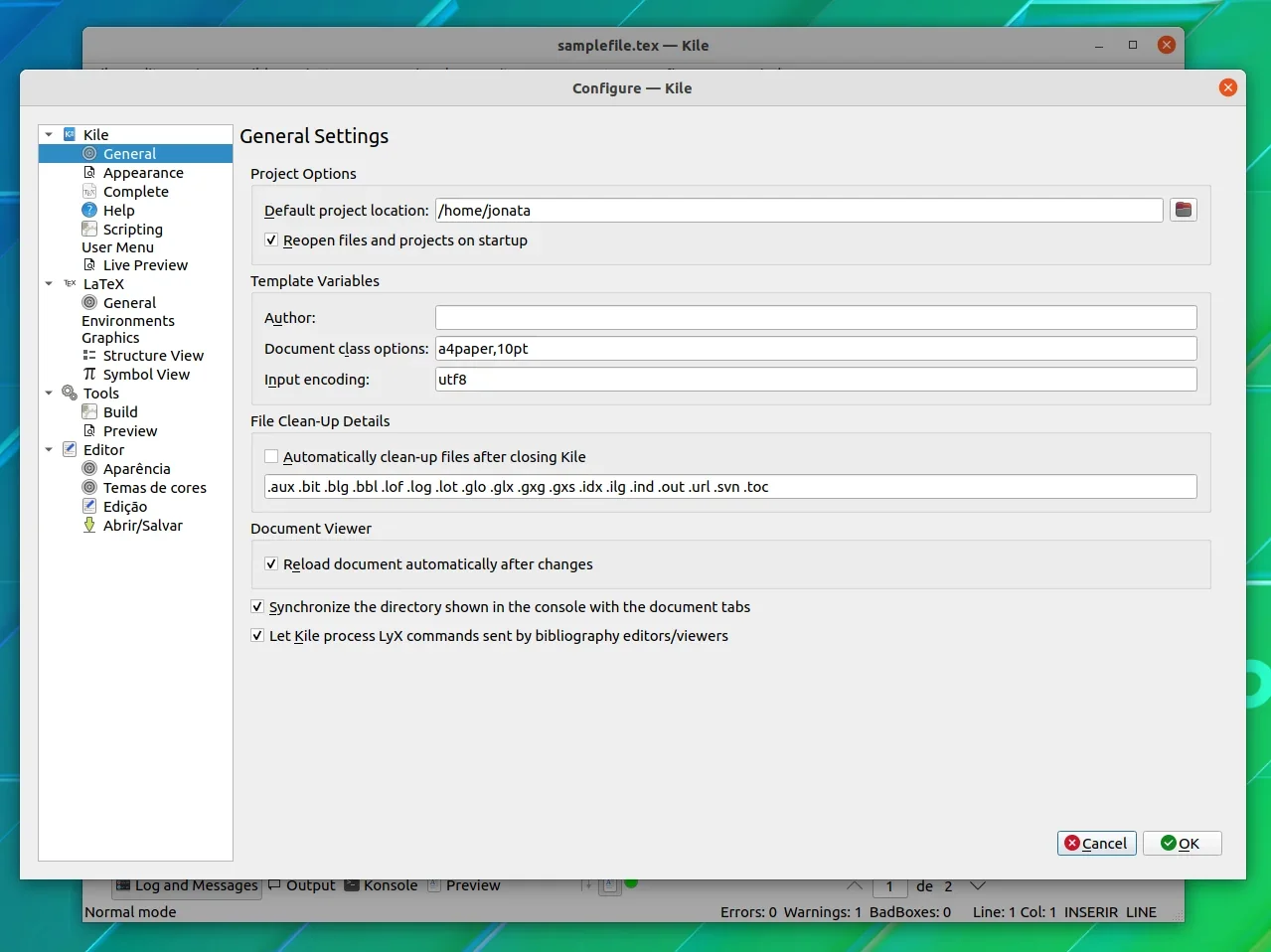Edit the clean-up file extensions field
Screen dimensions: 1271x952
pyautogui.click(x=730, y=487)
